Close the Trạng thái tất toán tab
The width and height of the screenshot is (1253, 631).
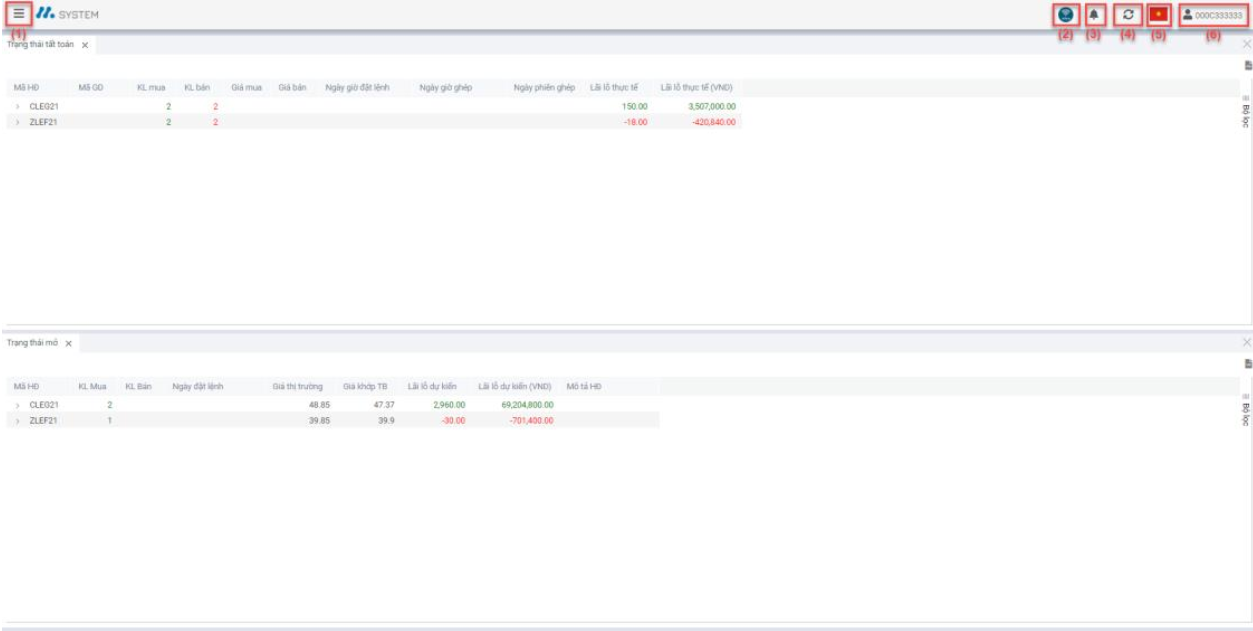85,45
